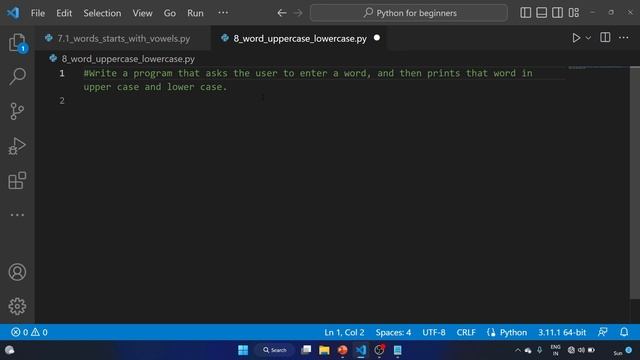Go forward with the right arrow
Viewport: 640px width, 360px height.
coord(298,13)
